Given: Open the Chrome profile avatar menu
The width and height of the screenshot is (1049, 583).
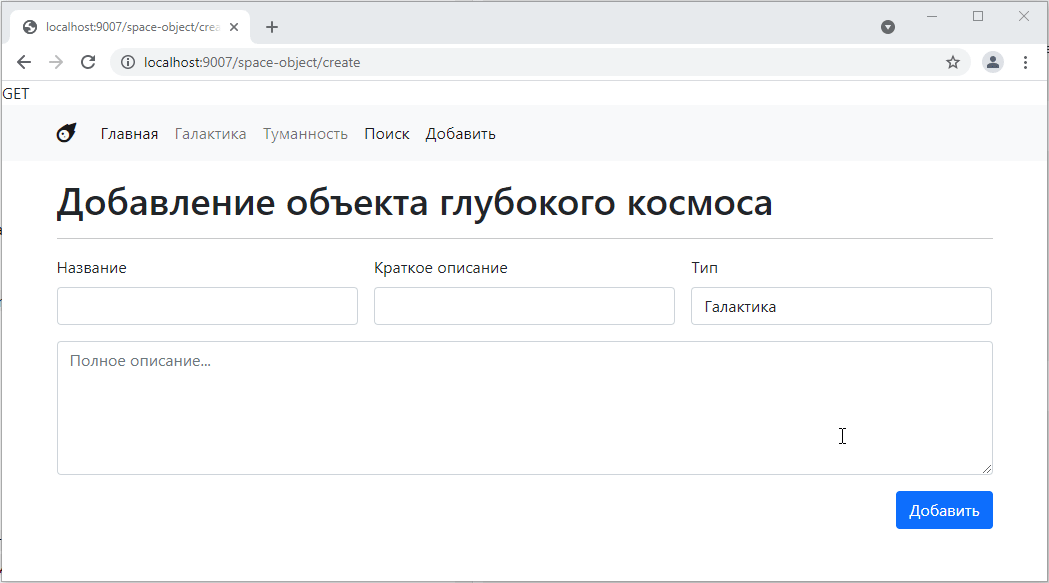Looking at the screenshot, I should coord(992,62).
